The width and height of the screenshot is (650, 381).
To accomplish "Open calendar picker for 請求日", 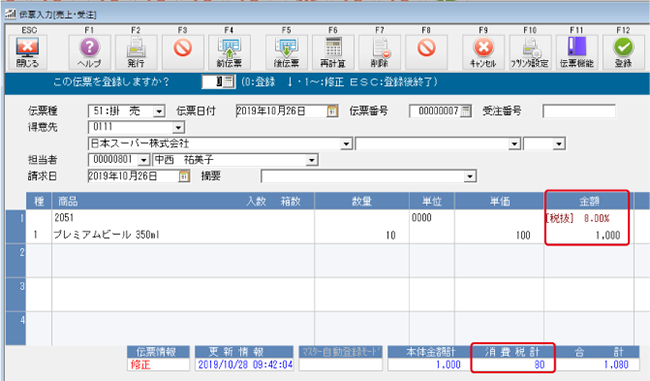I will coord(184,176).
